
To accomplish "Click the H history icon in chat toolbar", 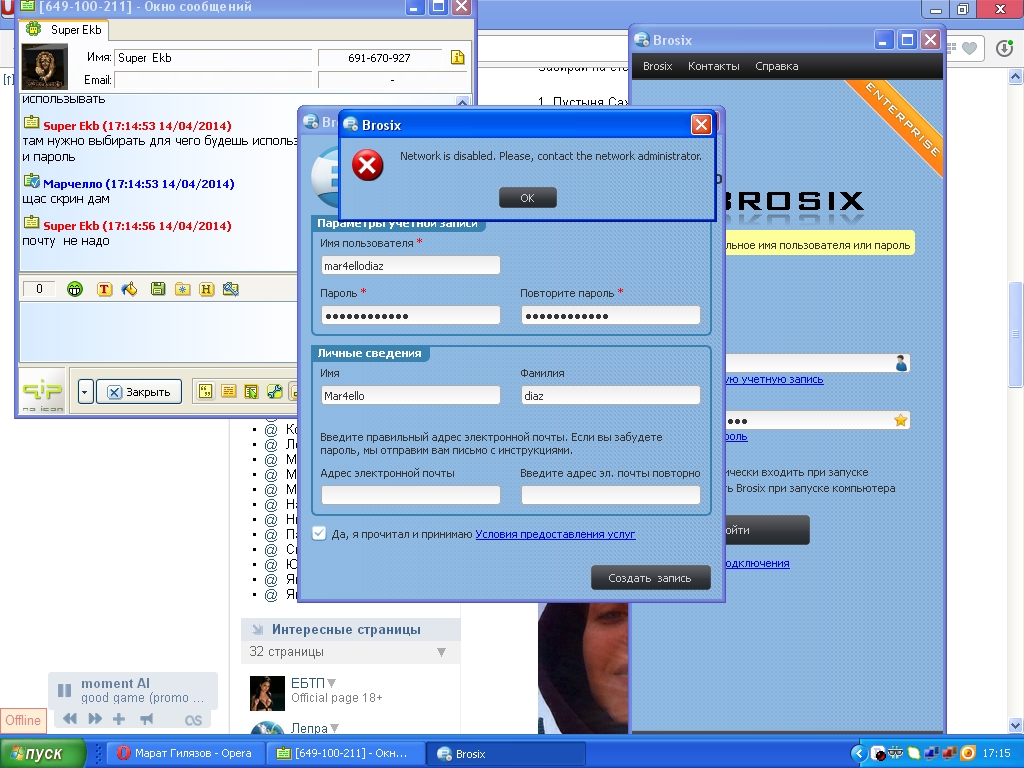I will (x=207, y=289).
